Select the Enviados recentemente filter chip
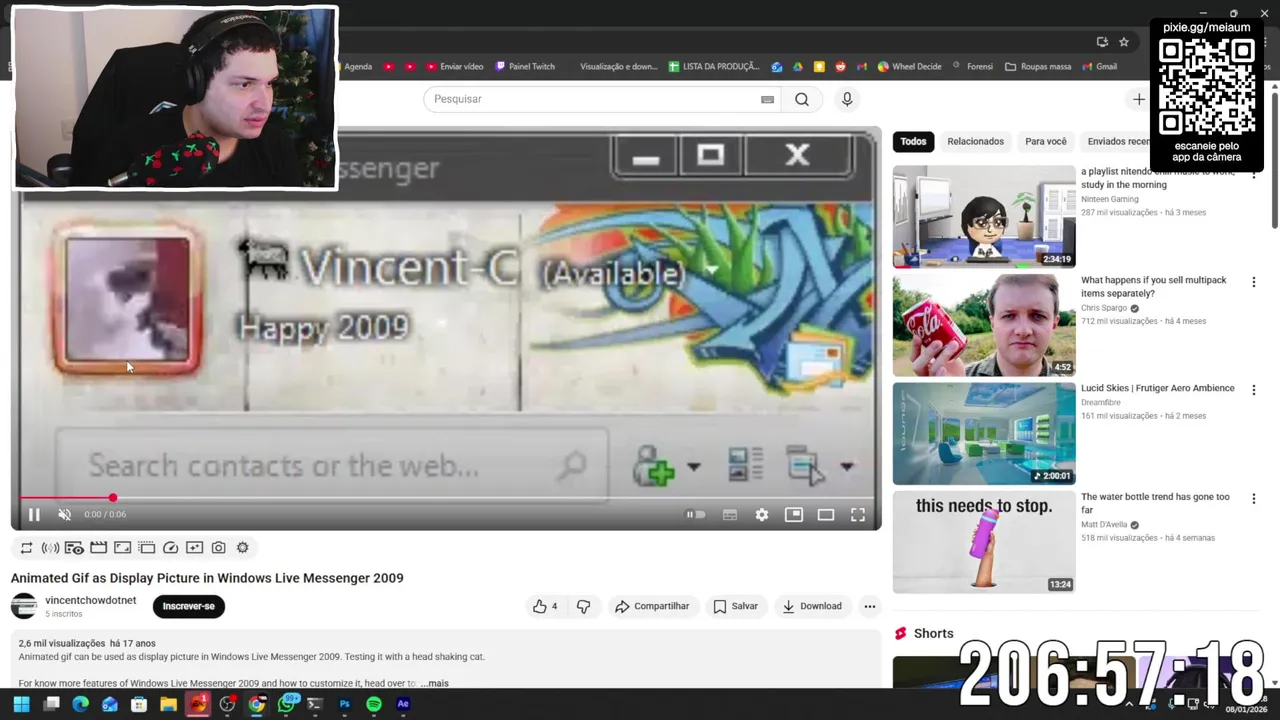The image size is (1280, 720). tap(1115, 141)
